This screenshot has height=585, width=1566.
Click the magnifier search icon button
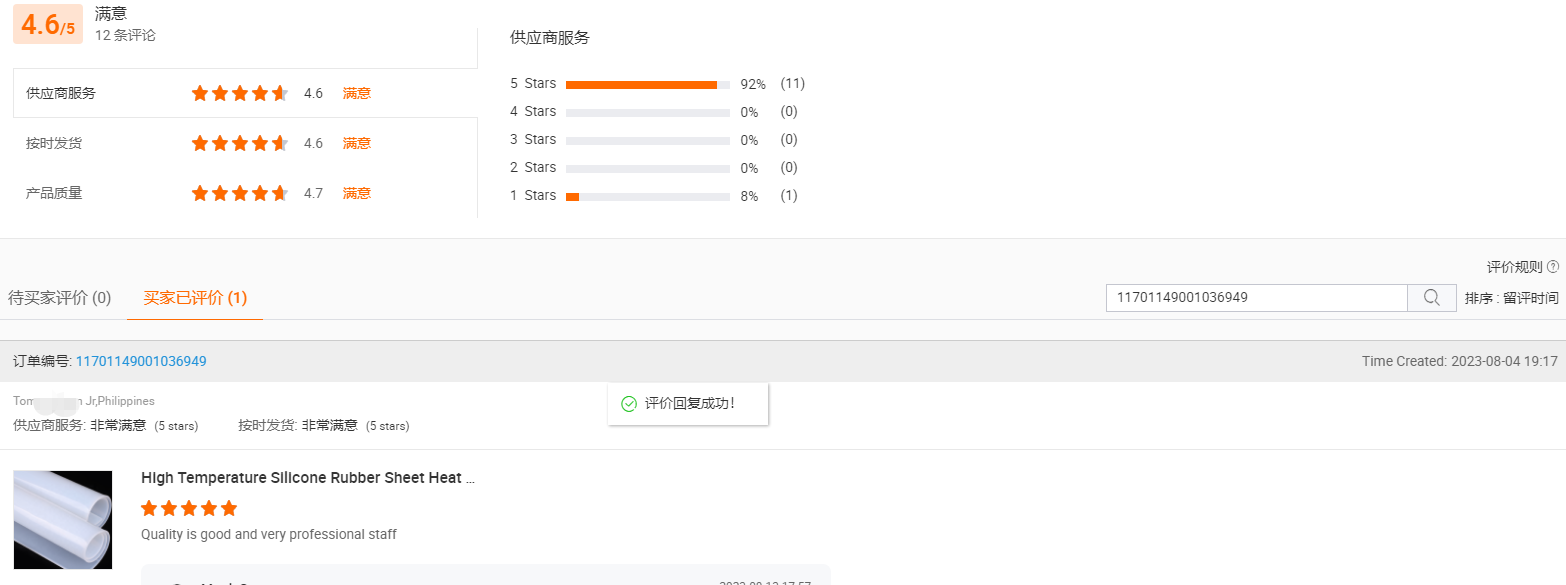click(x=1431, y=297)
